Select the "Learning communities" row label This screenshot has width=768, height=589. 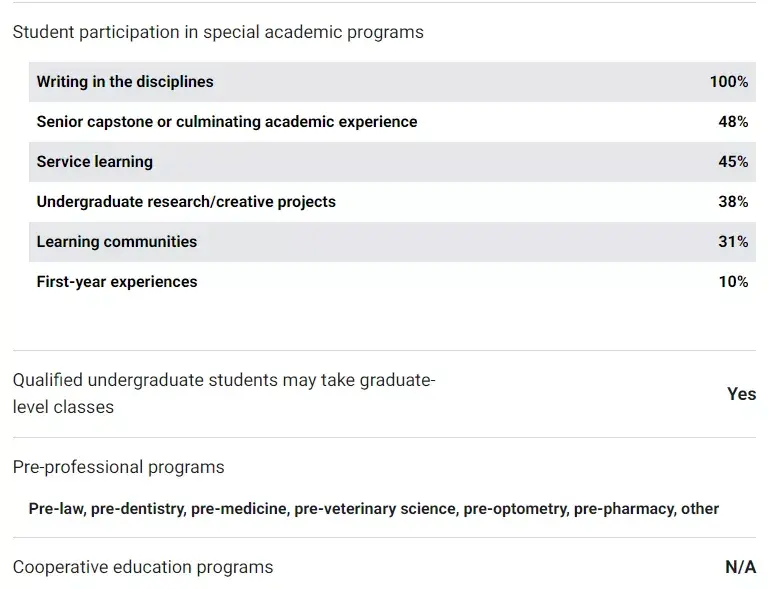(117, 242)
